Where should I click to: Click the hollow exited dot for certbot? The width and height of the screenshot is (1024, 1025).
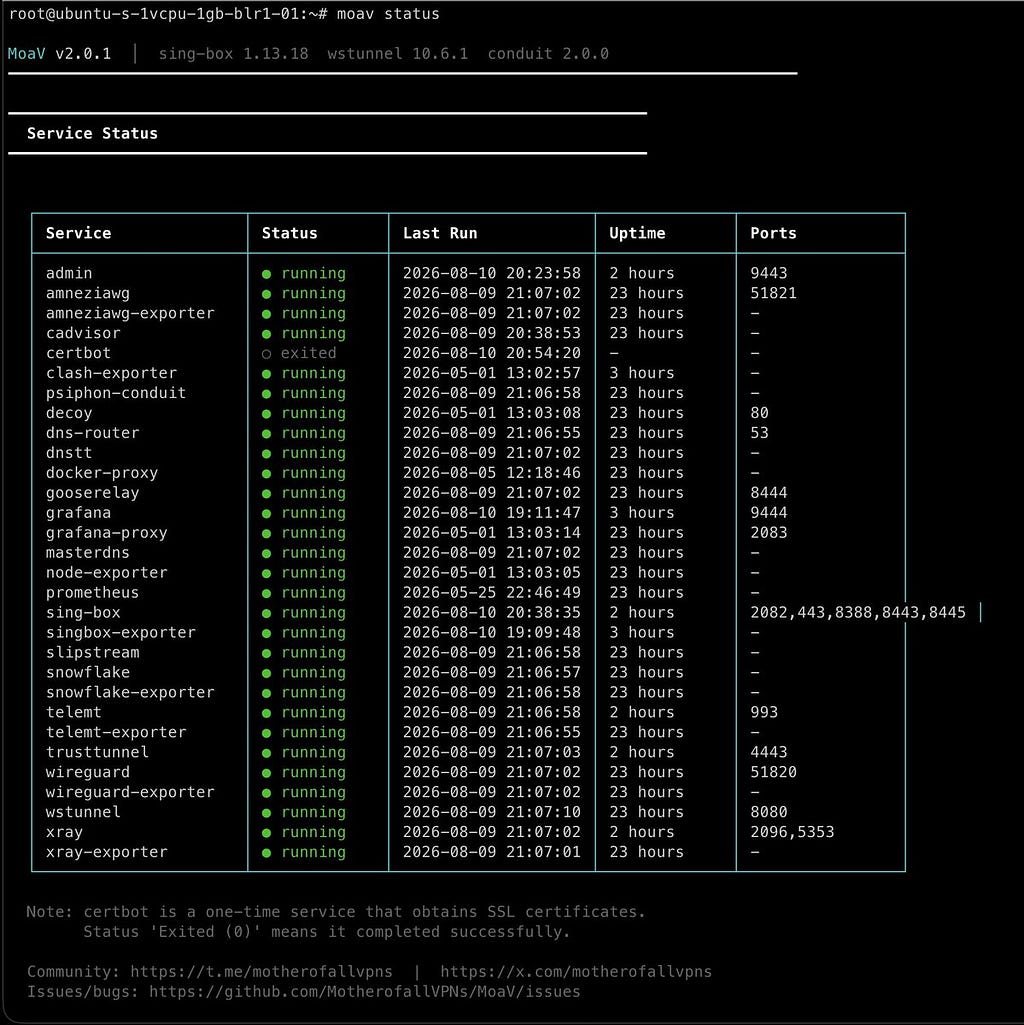266,354
